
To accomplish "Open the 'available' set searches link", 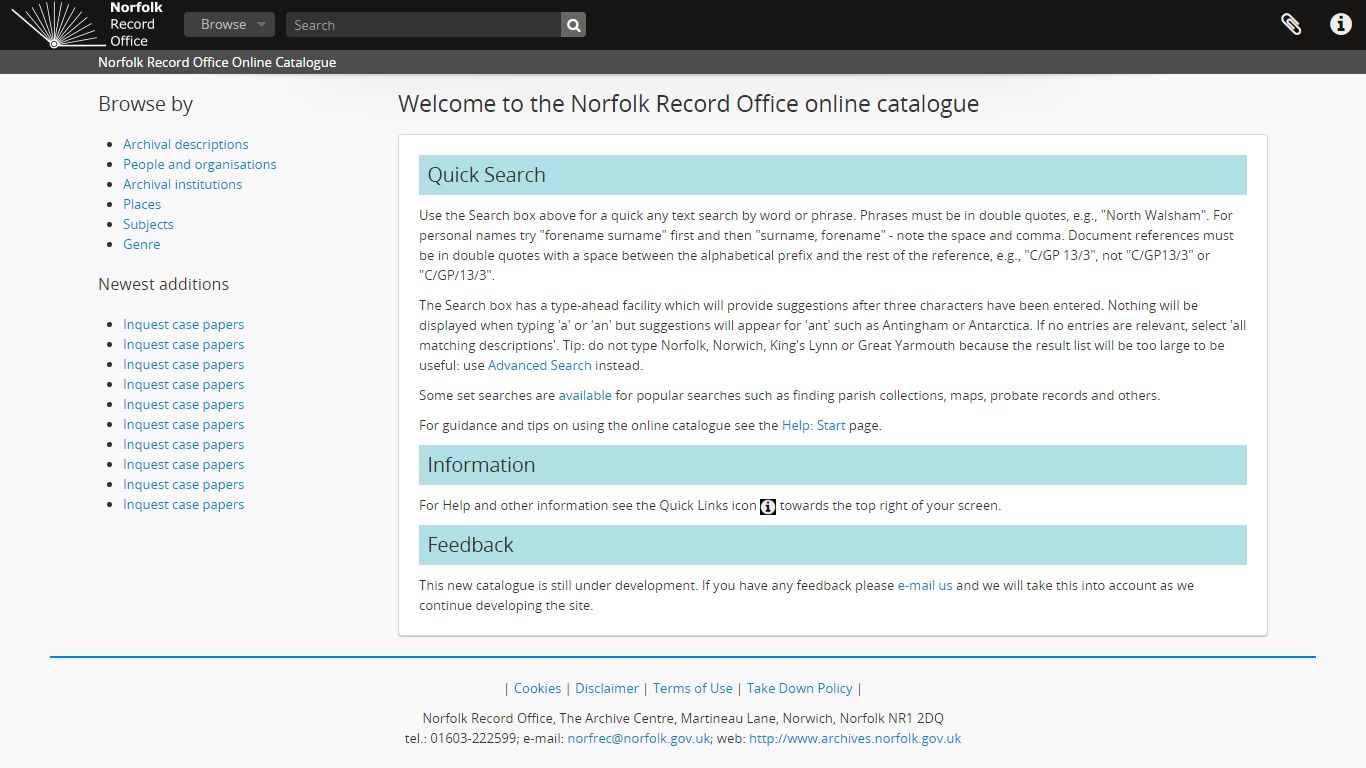I will pyautogui.click(x=585, y=395).
